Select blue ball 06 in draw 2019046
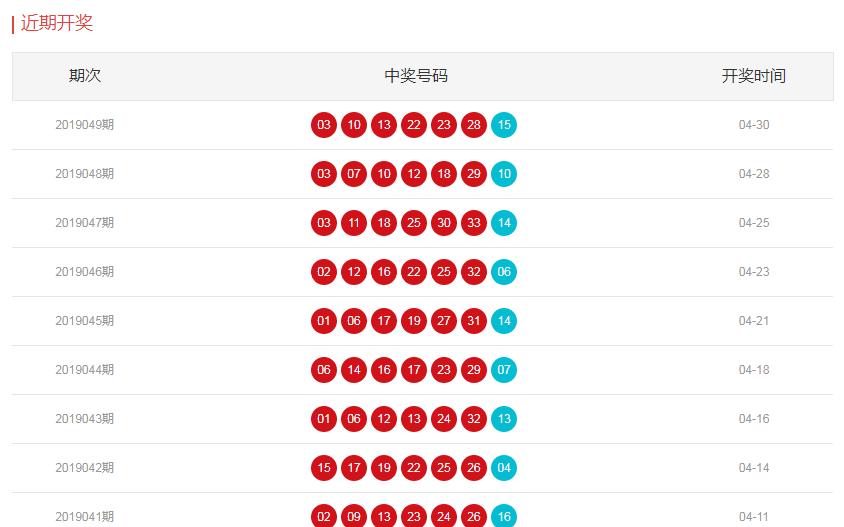The height and width of the screenshot is (527, 844). [504, 272]
